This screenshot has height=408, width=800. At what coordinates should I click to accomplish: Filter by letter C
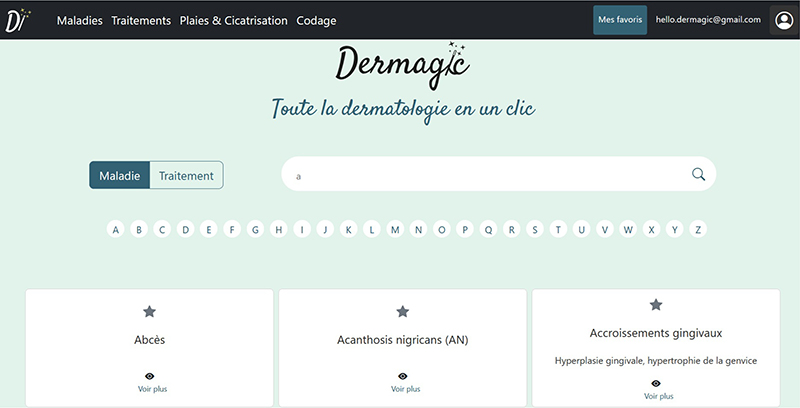coord(162,230)
